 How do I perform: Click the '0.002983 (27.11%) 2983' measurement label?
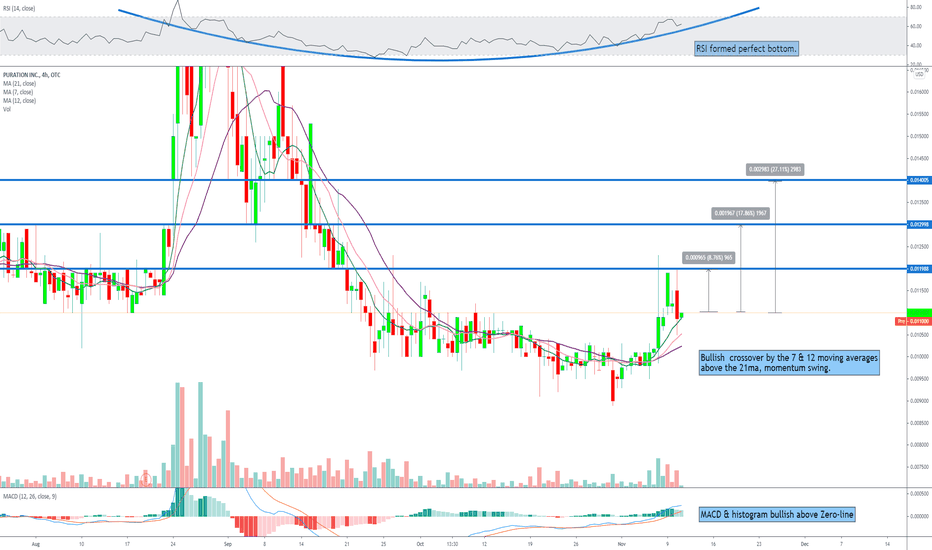pyautogui.click(x=775, y=169)
